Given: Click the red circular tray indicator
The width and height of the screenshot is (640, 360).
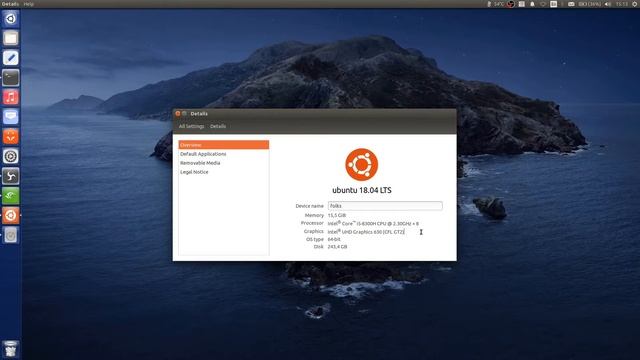Looking at the screenshot, I should click(511, 4).
